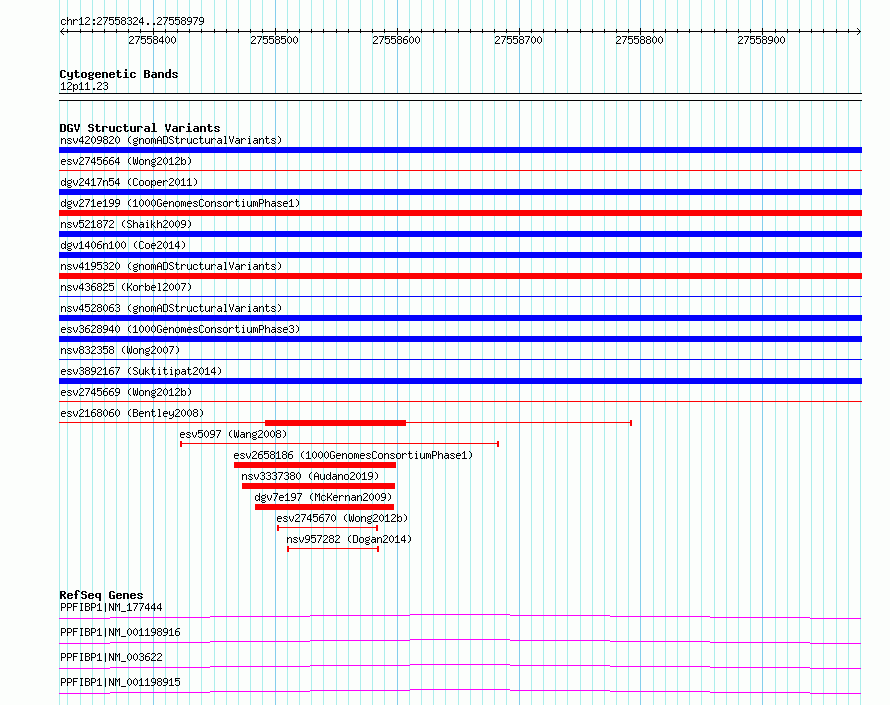Image resolution: width=890 pixels, height=705 pixels.
Task: Click the red line under nsv957282
Action: 333,549
